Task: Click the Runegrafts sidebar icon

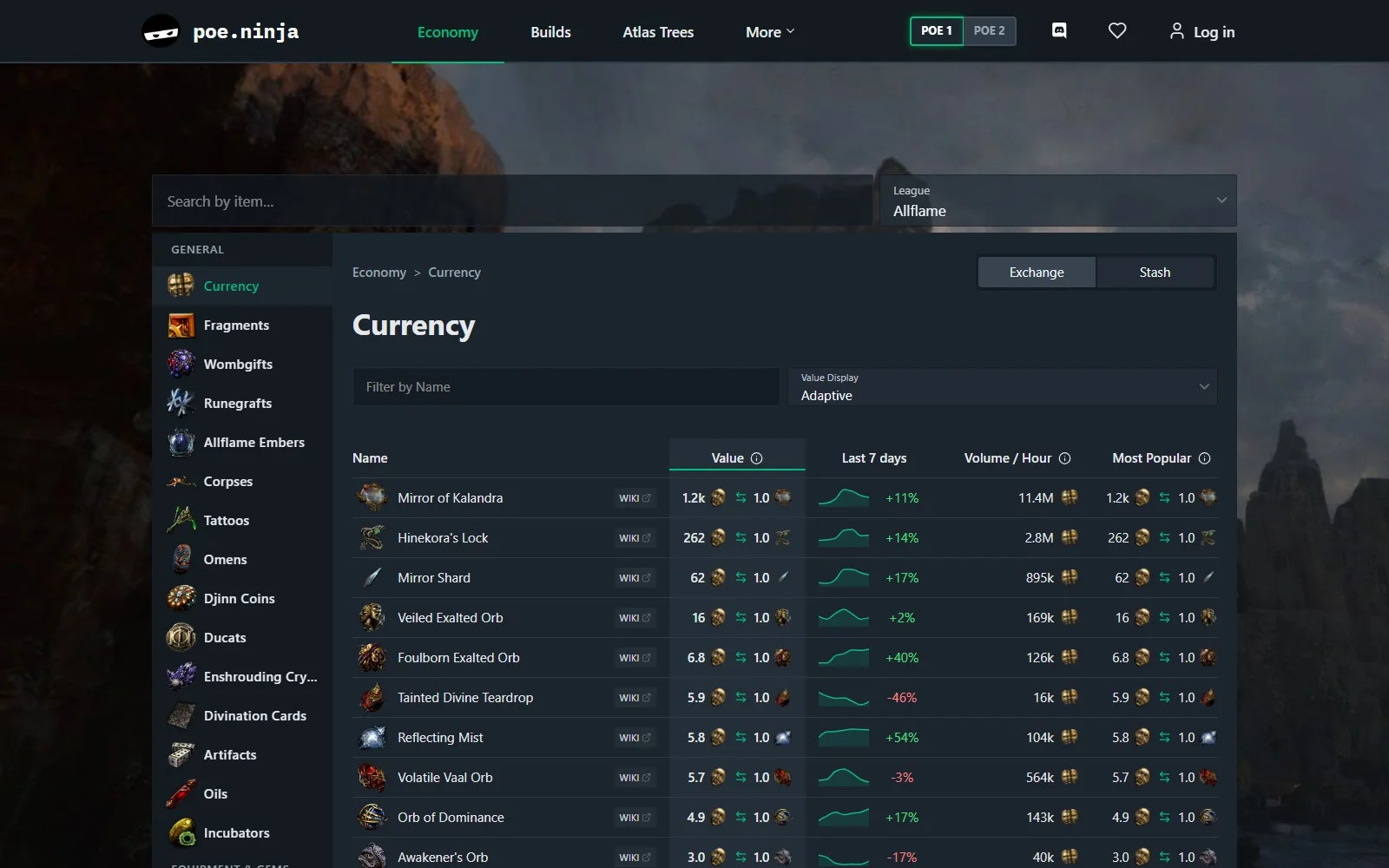Action: click(181, 403)
